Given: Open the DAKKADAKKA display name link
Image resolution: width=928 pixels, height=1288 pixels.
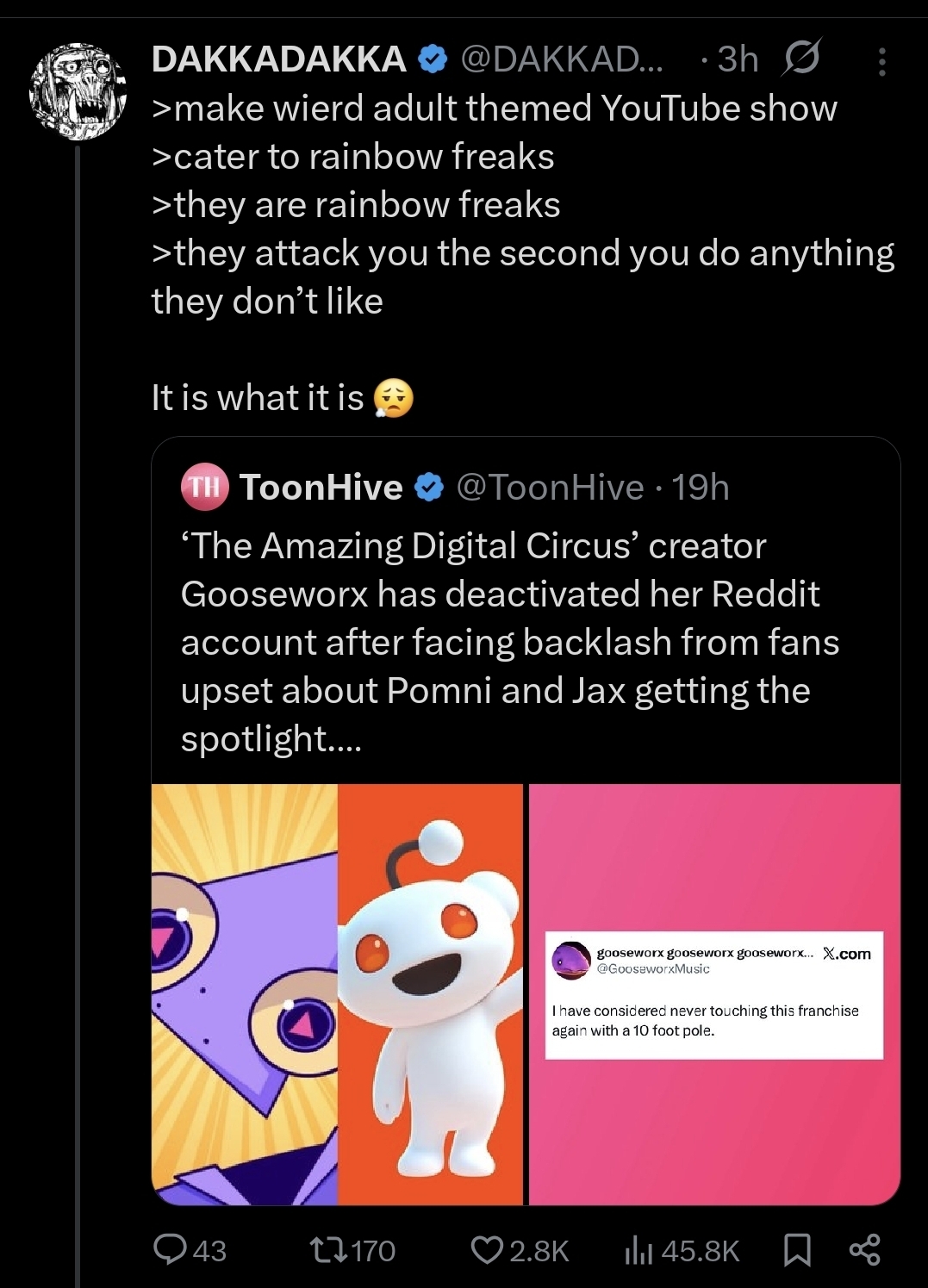Looking at the screenshot, I should pos(278,59).
